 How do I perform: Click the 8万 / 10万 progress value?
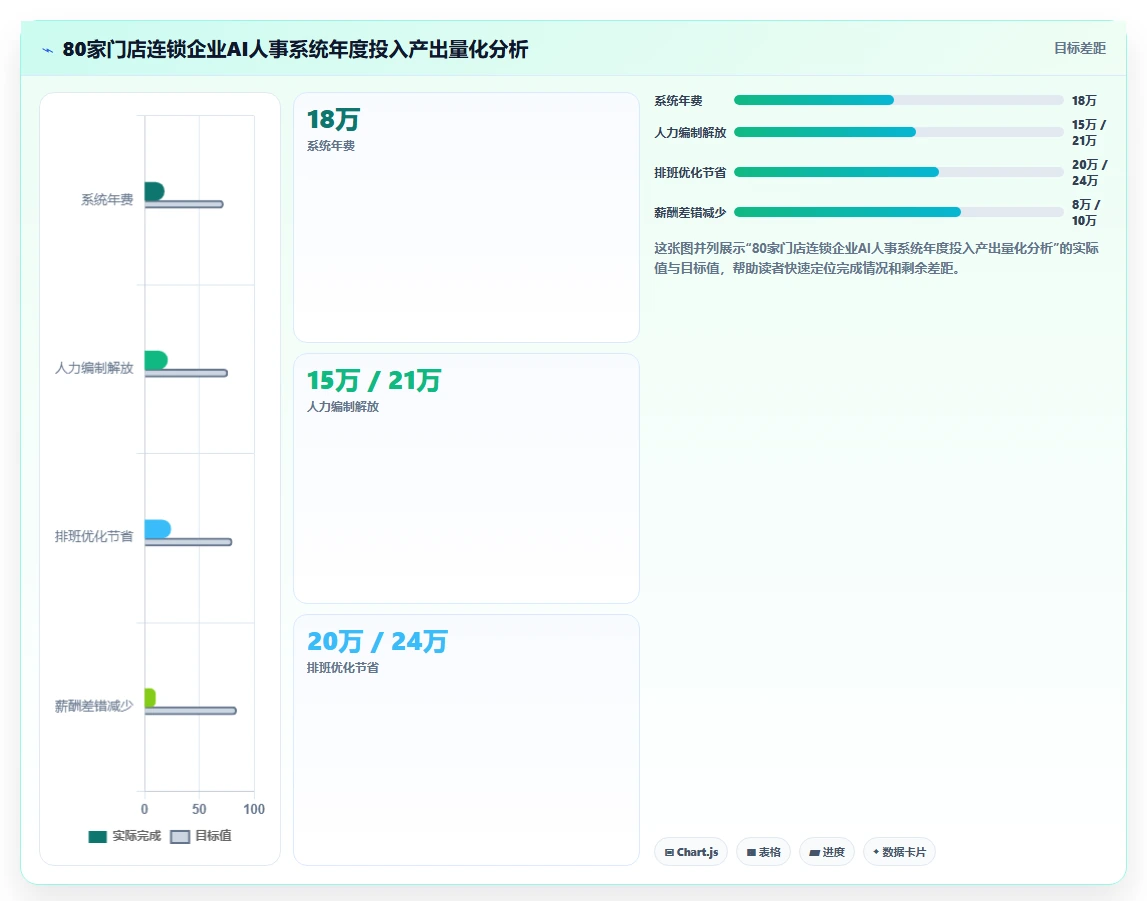1086,213
